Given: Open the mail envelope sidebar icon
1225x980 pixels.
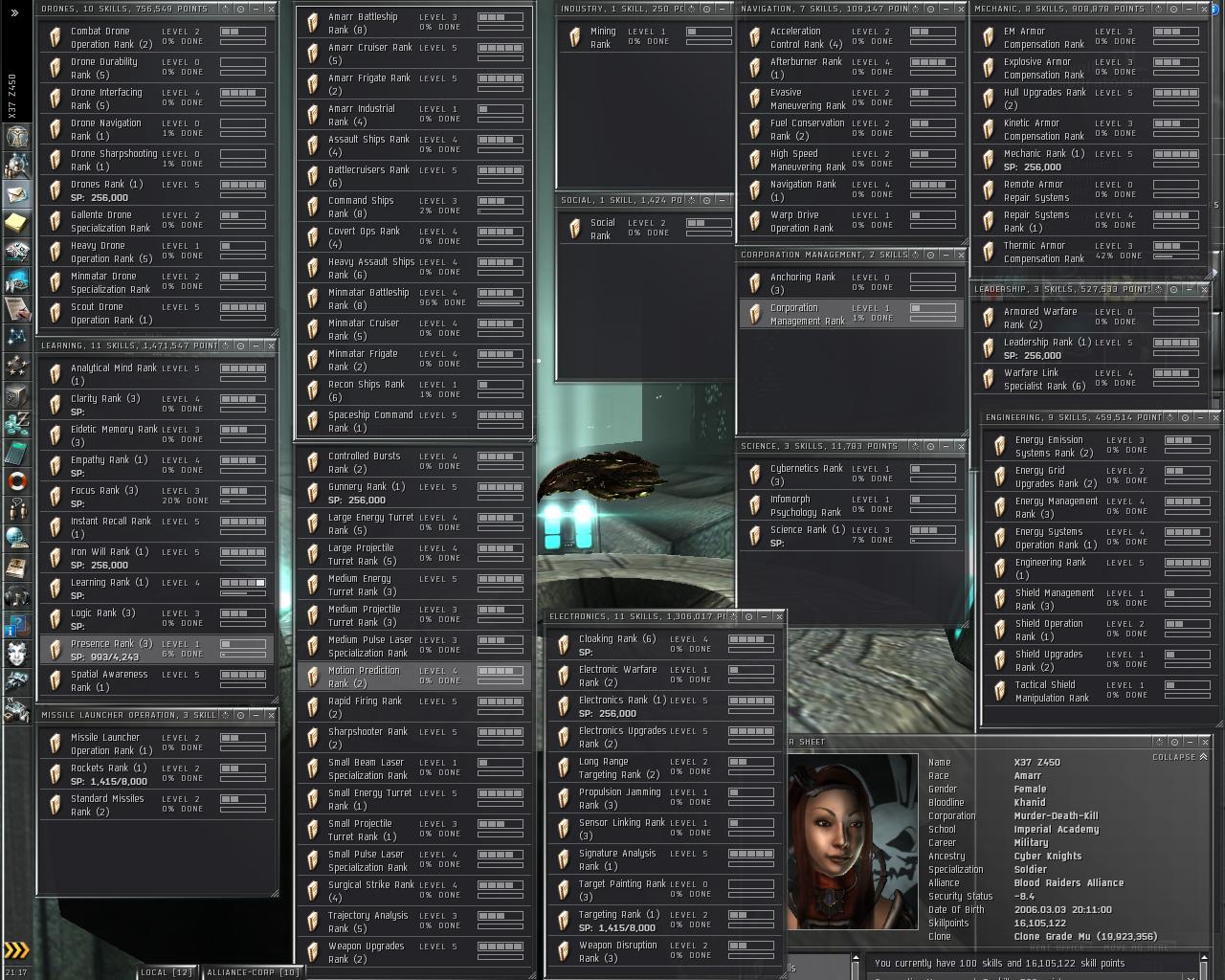Looking at the screenshot, I should [x=18, y=194].
